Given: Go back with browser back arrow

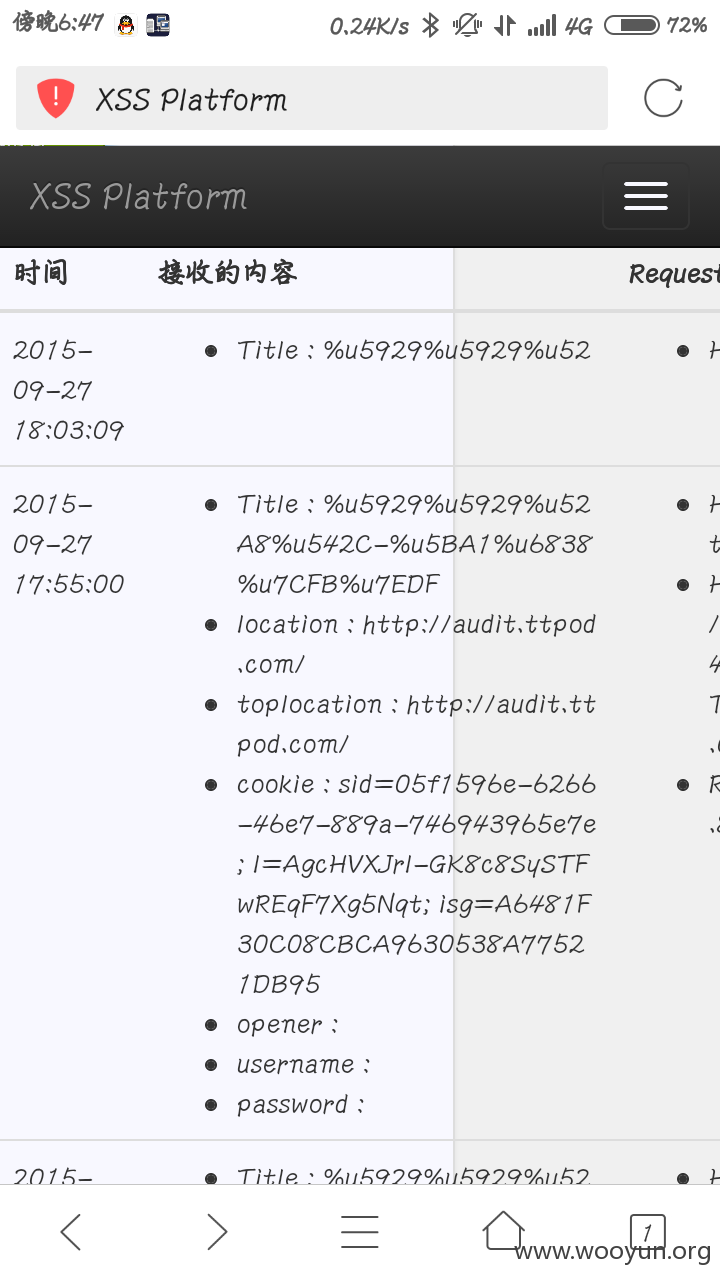Looking at the screenshot, I should click(70, 1232).
